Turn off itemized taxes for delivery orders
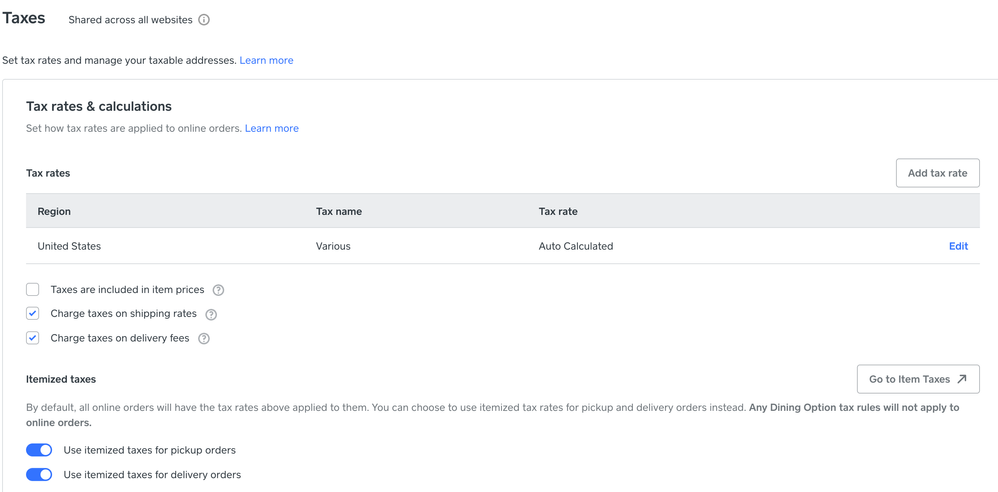The width and height of the screenshot is (998, 492). click(39, 475)
